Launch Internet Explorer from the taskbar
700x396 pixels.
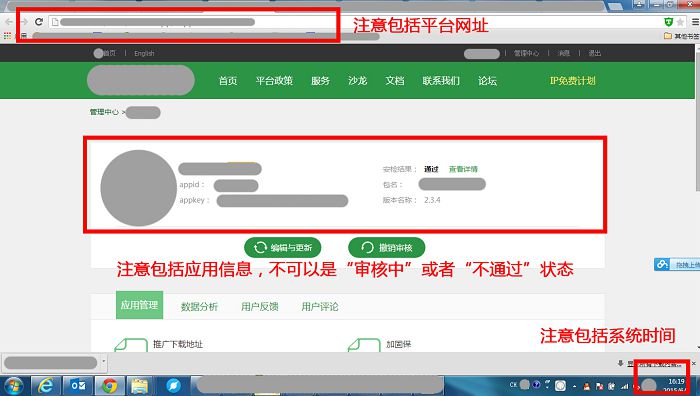click(46, 386)
